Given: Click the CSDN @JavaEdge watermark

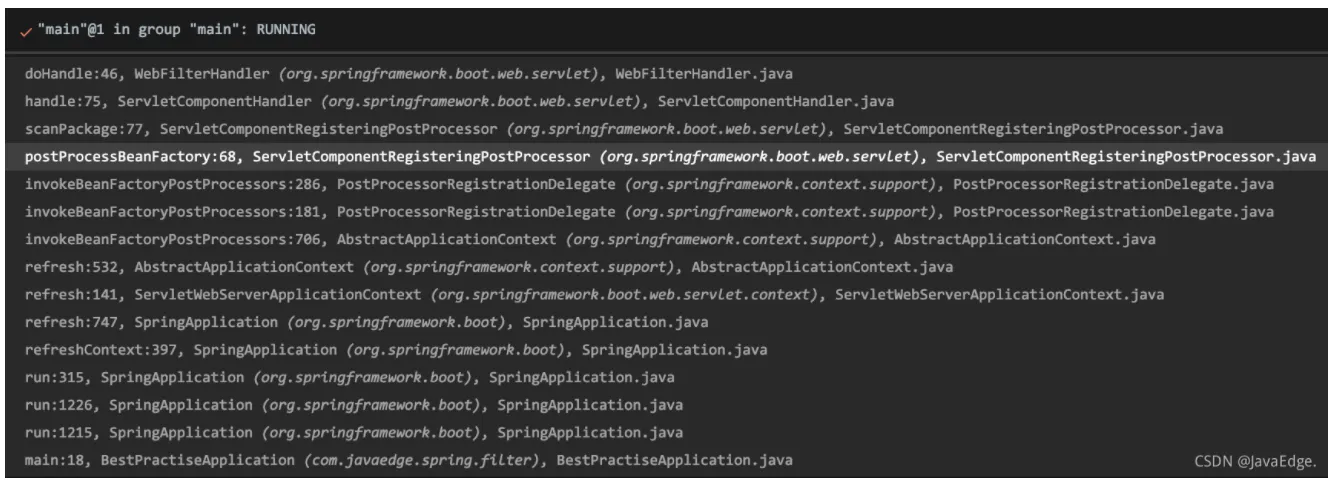Looking at the screenshot, I should (x=1256, y=461).
